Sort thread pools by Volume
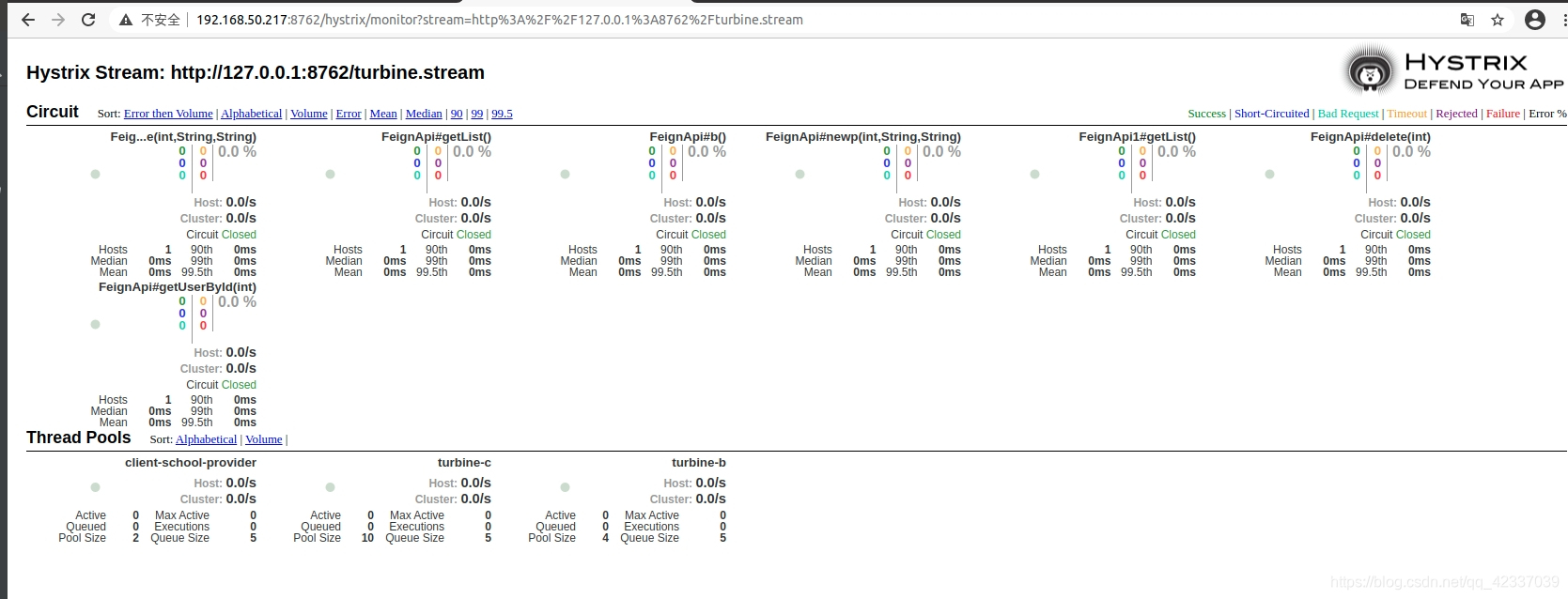This screenshot has height=599, width=1568. point(264,439)
